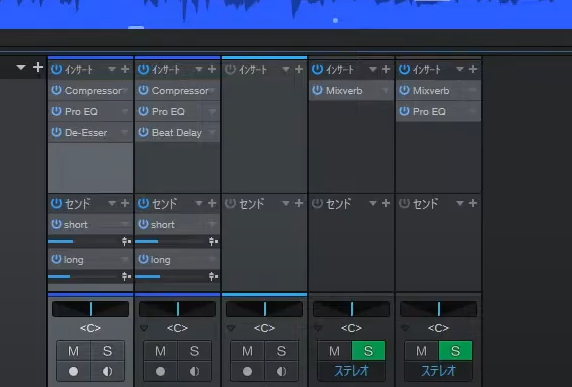Open Pro EQ editor on the last channel
Image resolution: width=572 pixels, height=387 pixels.
click(429, 112)
